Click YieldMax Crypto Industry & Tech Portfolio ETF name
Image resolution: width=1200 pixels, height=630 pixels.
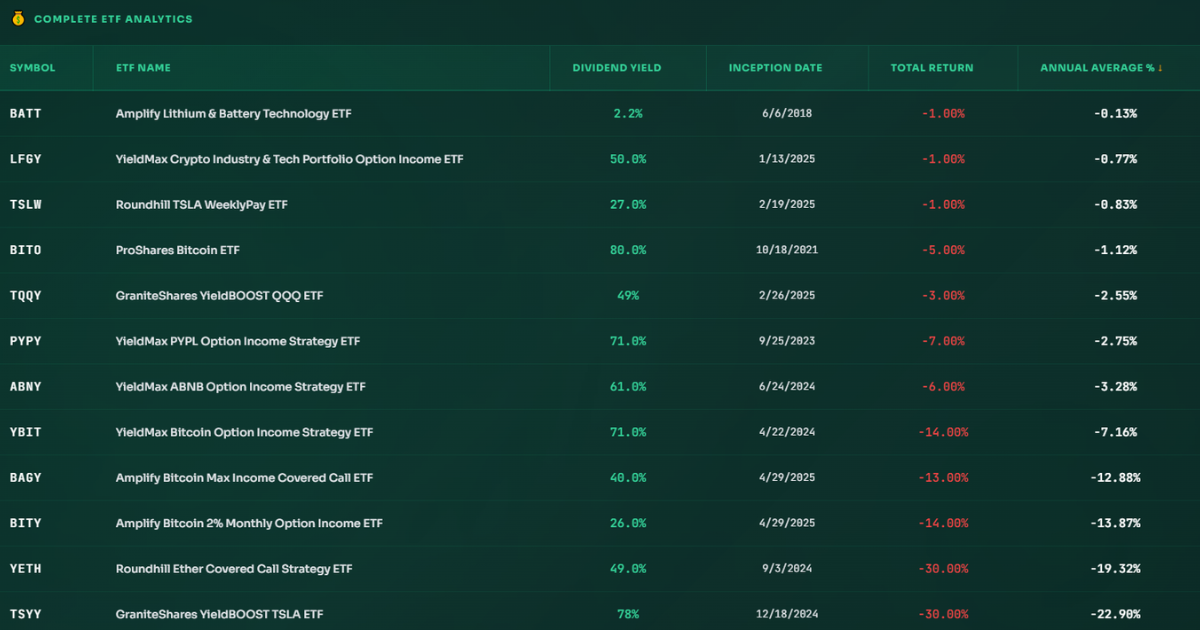pos(290,159)
